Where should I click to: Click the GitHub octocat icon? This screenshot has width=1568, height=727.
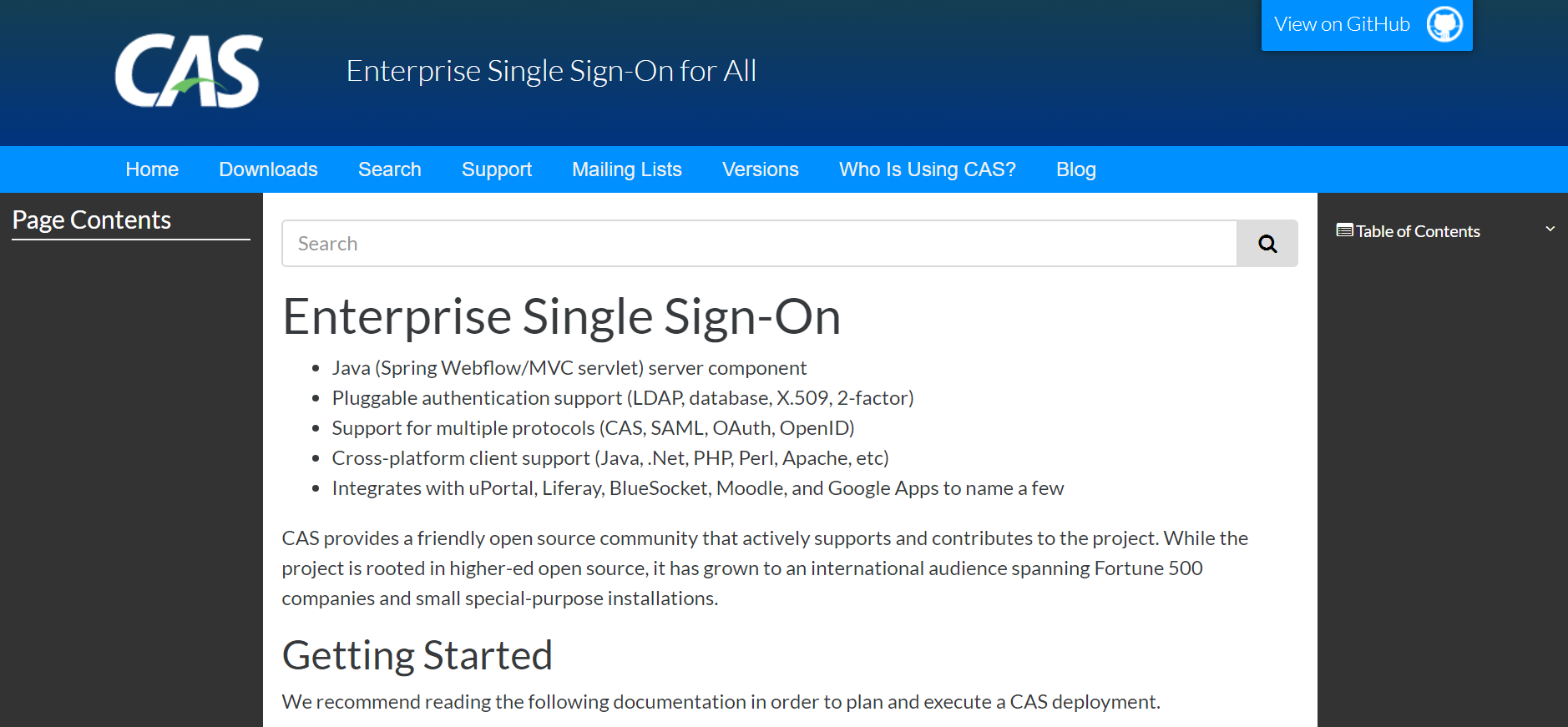tap(1444, 24)
